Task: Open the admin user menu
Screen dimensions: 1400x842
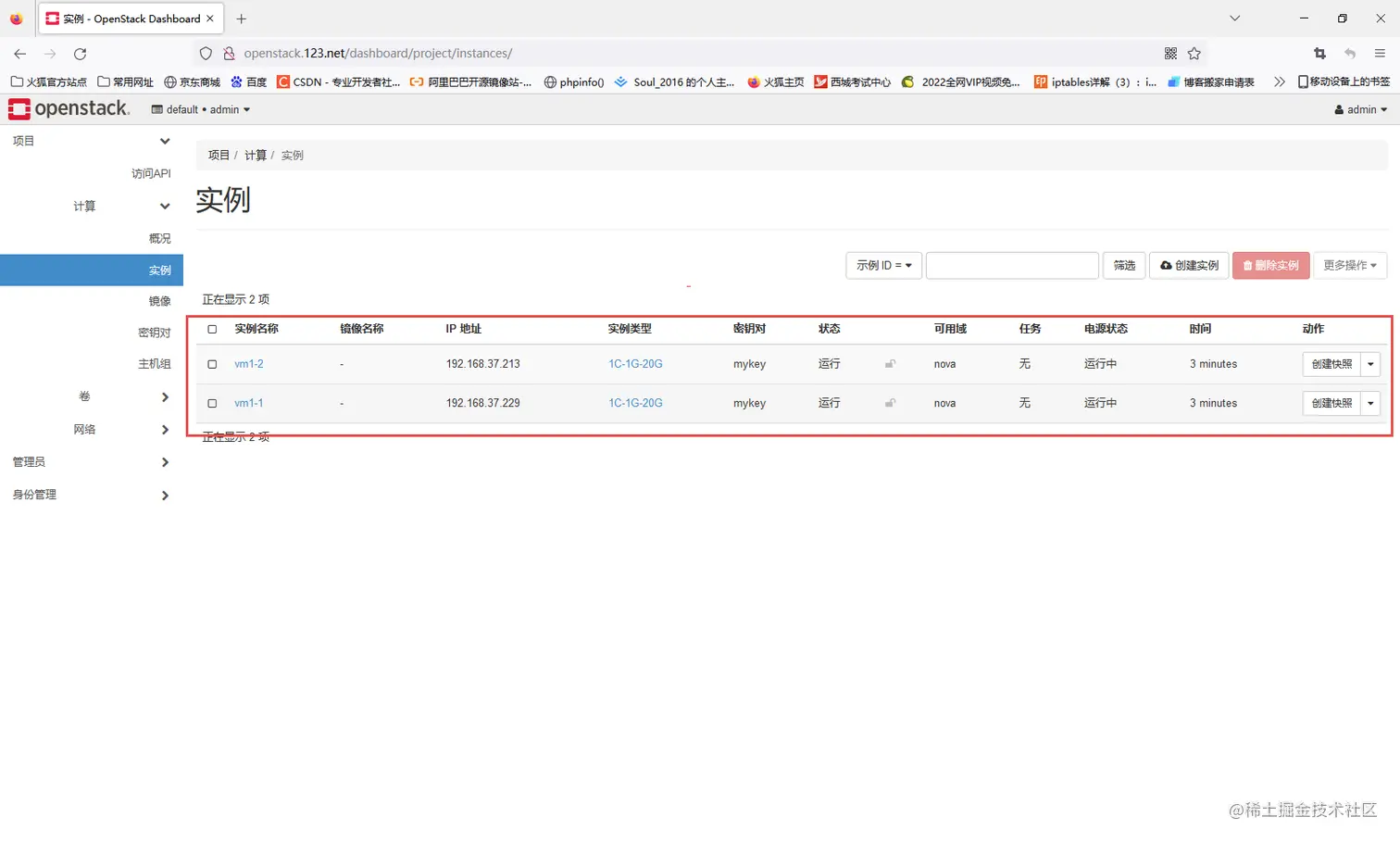Action: tap(1361, 109)
